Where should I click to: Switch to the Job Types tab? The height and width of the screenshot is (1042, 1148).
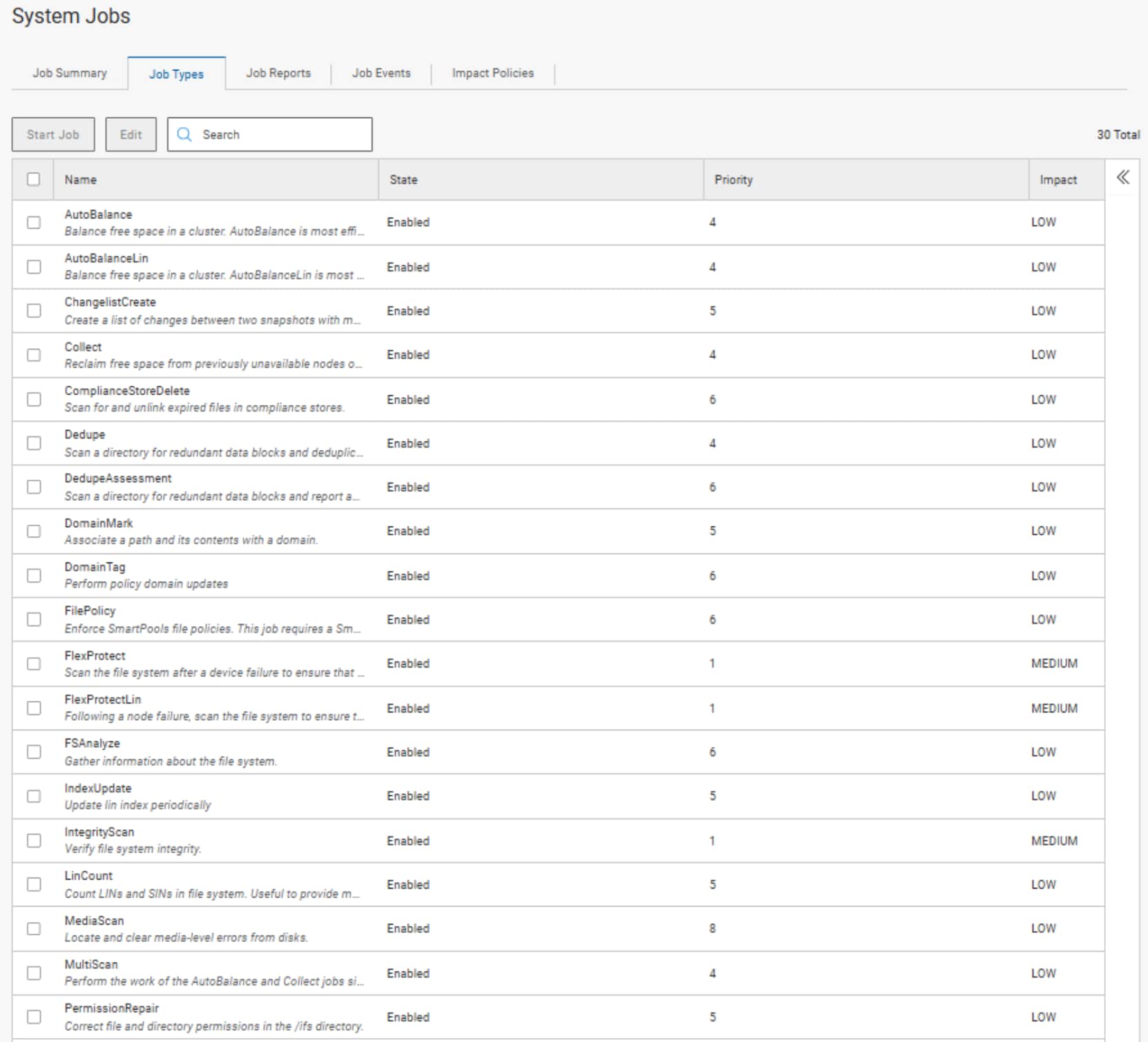(x=176, y=73)
